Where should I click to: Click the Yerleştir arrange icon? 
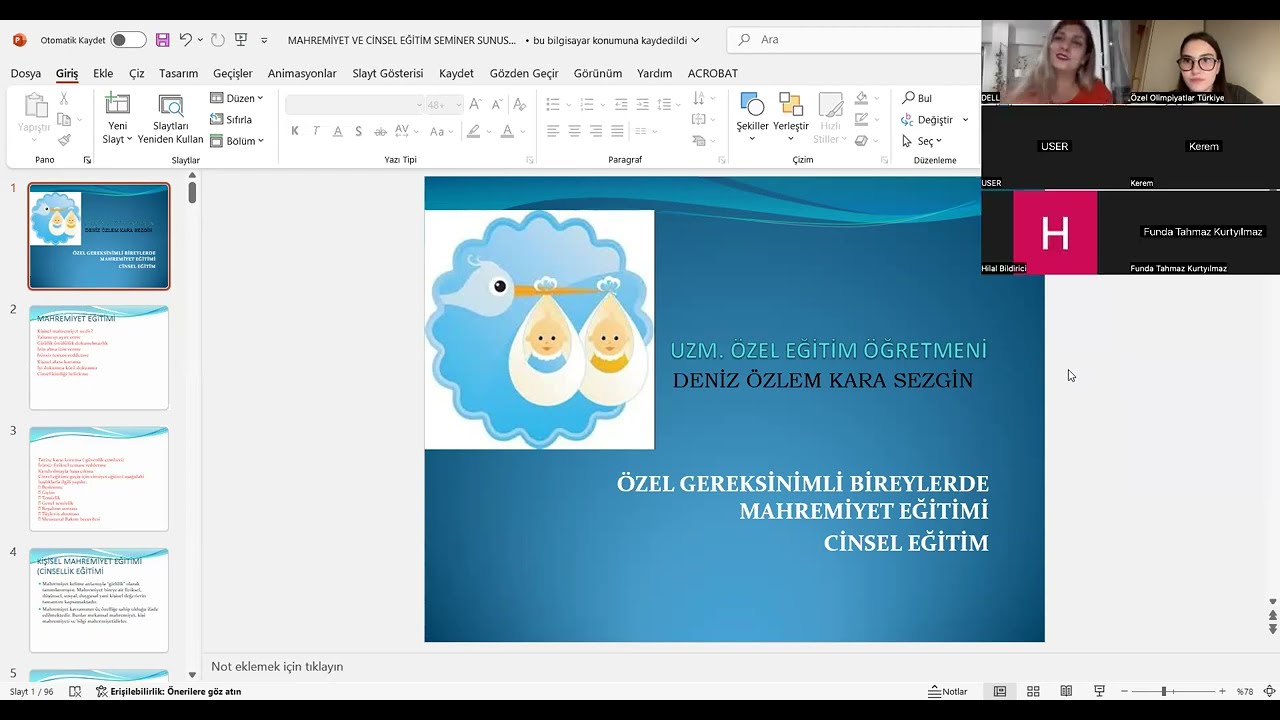791,105
